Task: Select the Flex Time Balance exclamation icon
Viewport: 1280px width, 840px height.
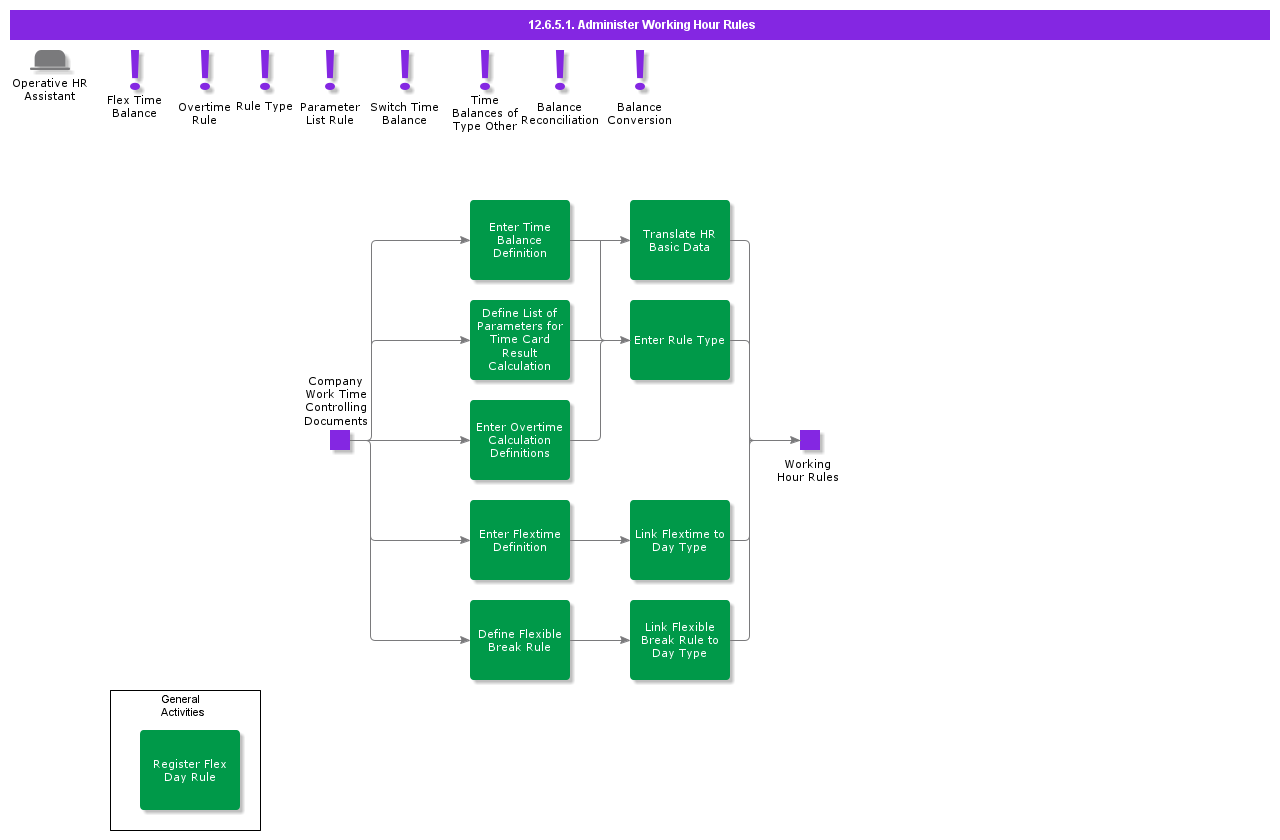Action: 135,70
